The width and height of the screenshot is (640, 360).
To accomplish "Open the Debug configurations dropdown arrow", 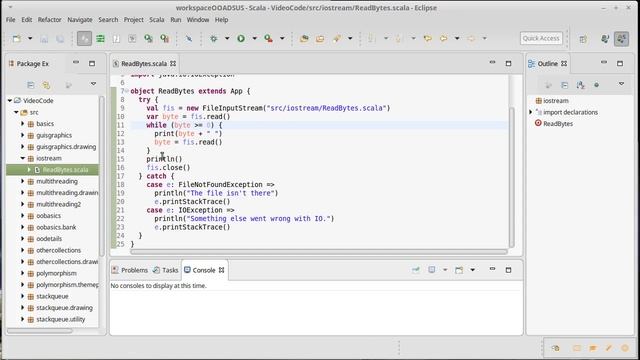I will point(227,38).
